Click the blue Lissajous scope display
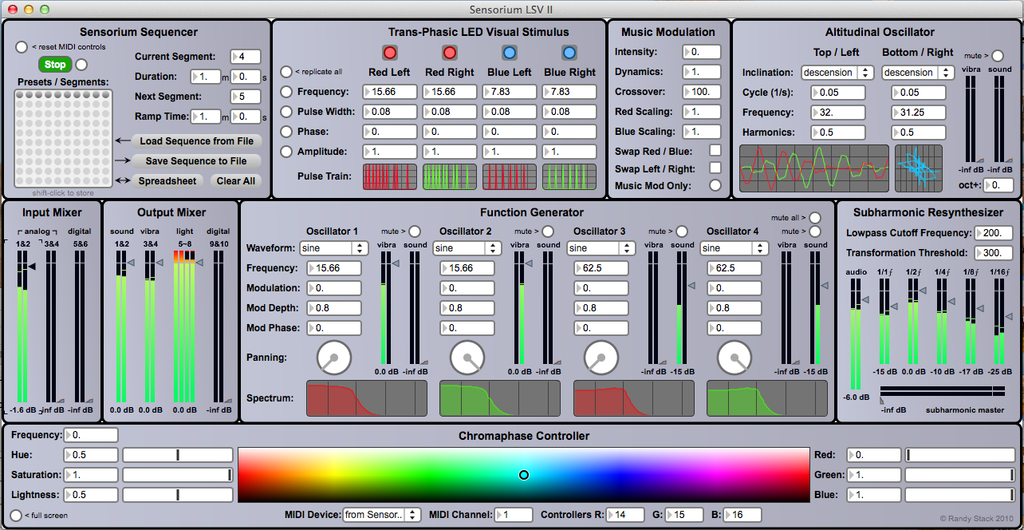1024x530 pixels. pyautogui.click(x=919, y=169)
